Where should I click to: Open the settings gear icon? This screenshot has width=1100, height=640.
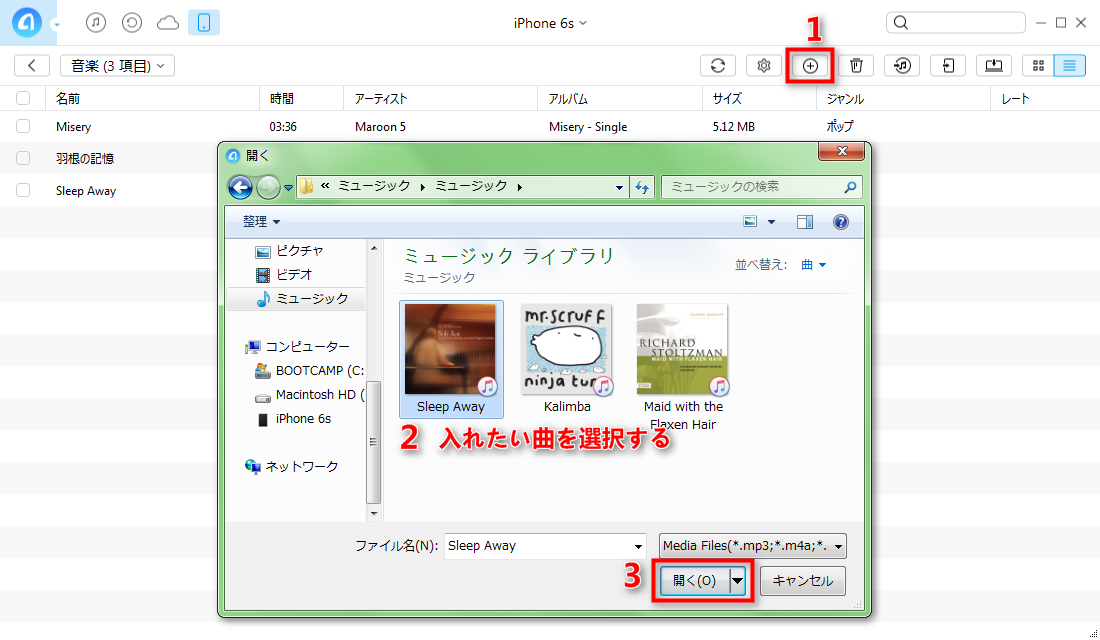[763, 65]
